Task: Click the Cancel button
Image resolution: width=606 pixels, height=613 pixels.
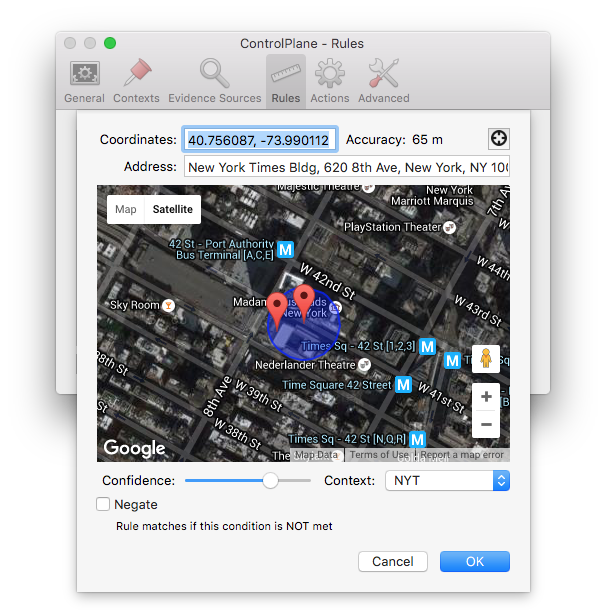Action: tap(393, 562)
